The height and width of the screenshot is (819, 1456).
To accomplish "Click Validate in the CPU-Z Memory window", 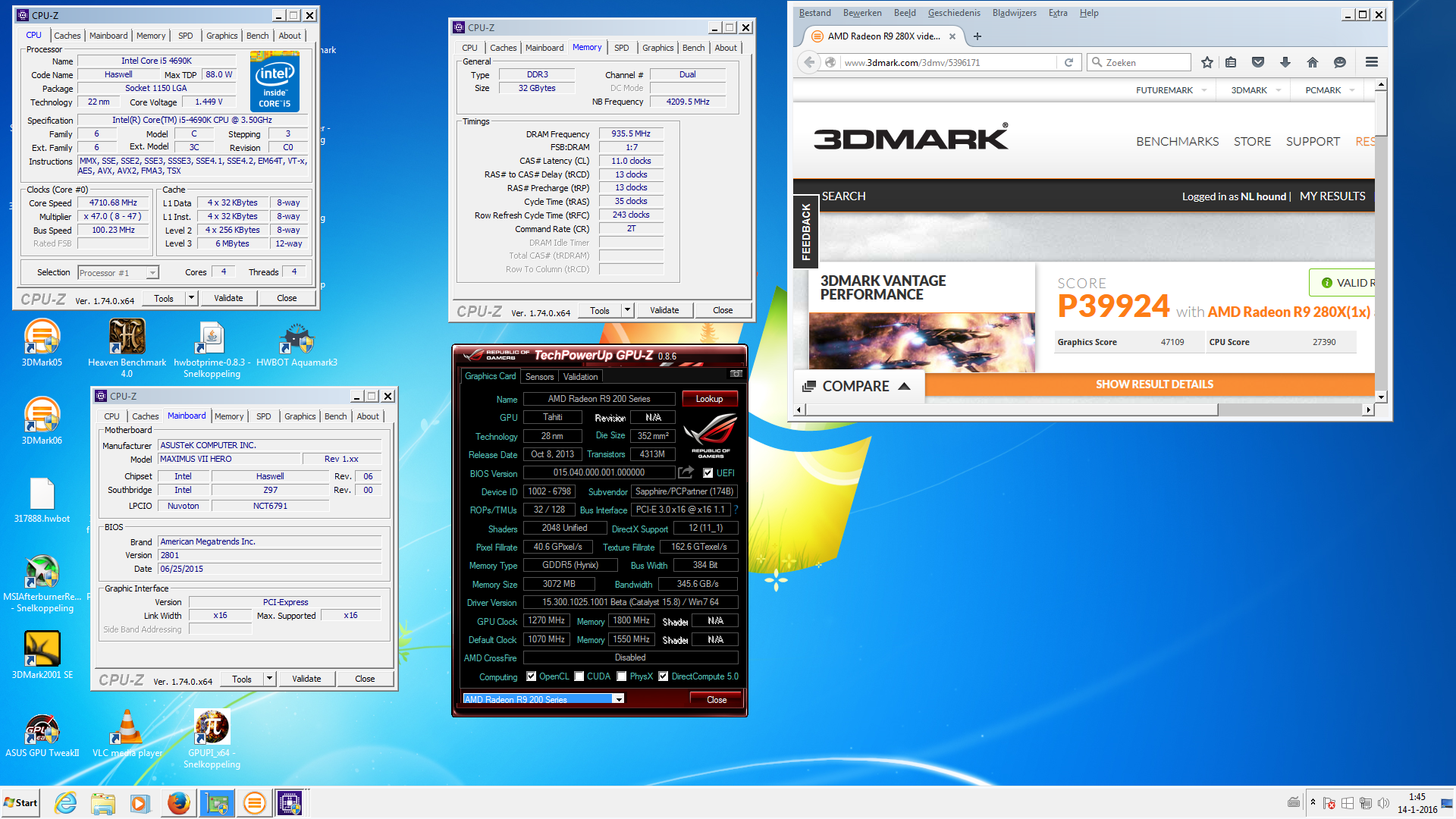I will tap(664, 310).
